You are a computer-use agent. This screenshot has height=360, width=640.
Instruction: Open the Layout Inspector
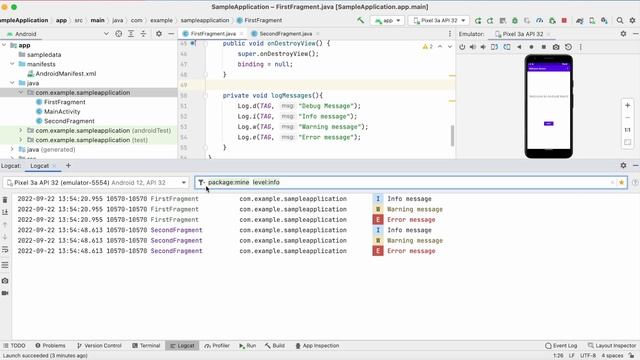pos(612,346)
